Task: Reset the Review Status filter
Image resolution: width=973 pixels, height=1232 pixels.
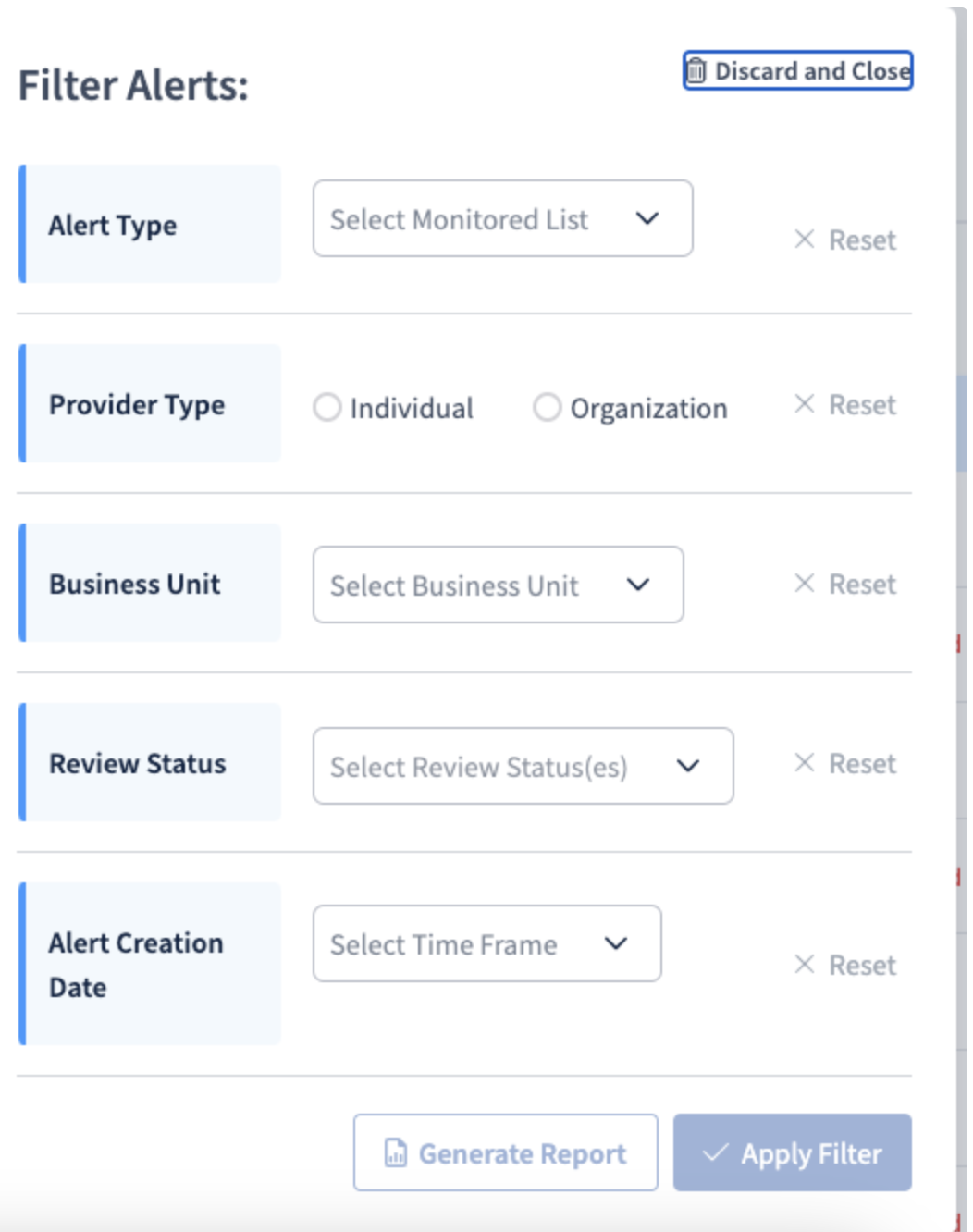Action: [x=845, y=763]
